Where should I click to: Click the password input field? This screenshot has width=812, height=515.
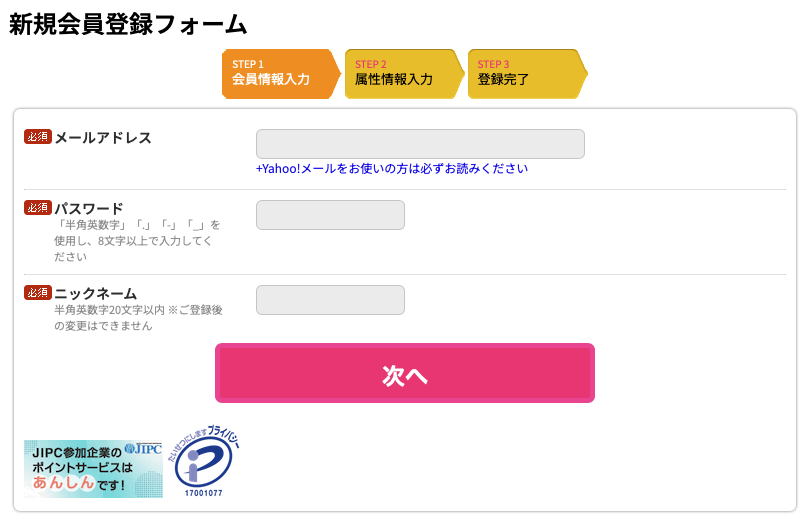(x=330, y=215)
